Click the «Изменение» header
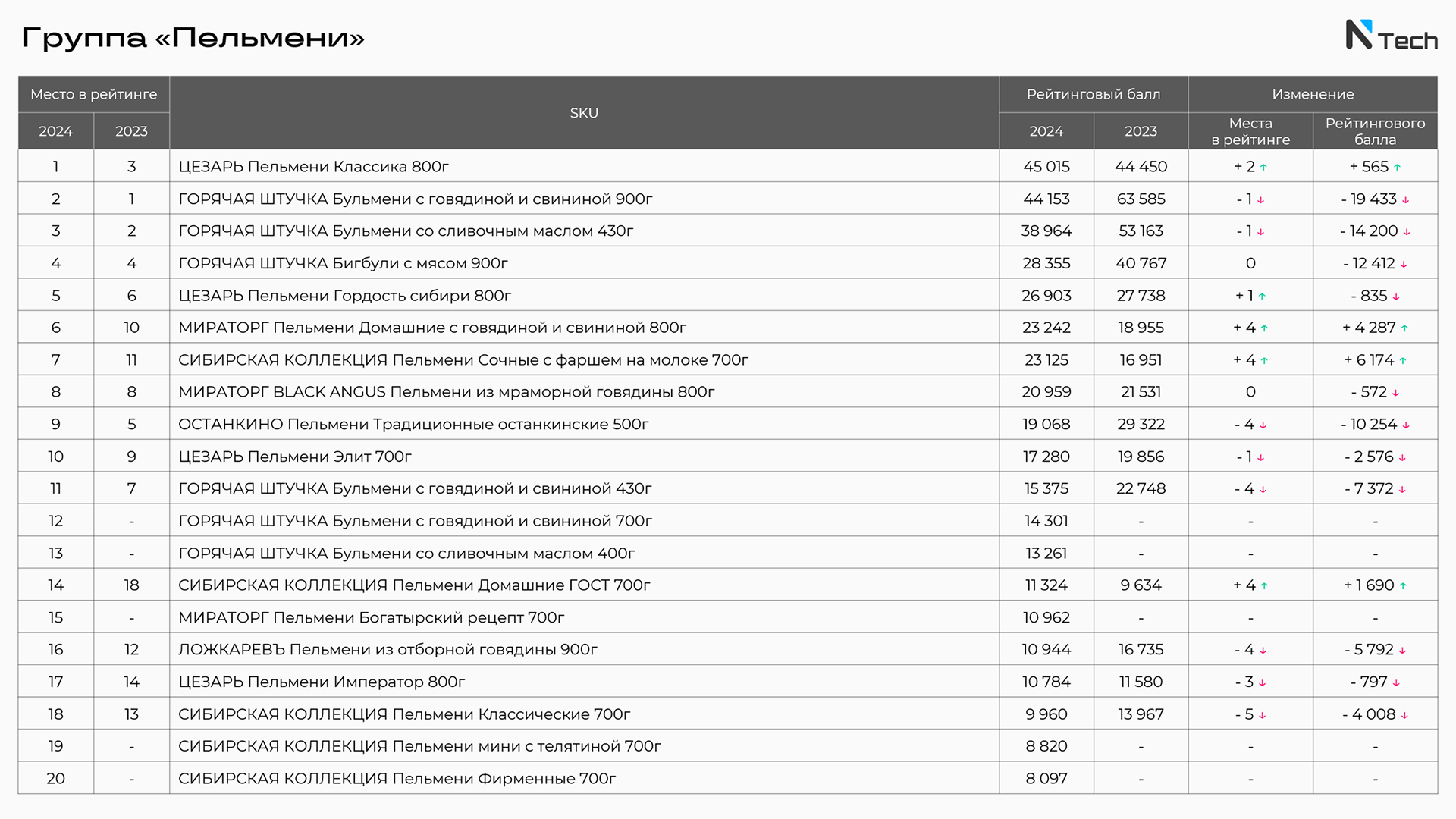This screenshot has width=1456, height=819. 1313,94
